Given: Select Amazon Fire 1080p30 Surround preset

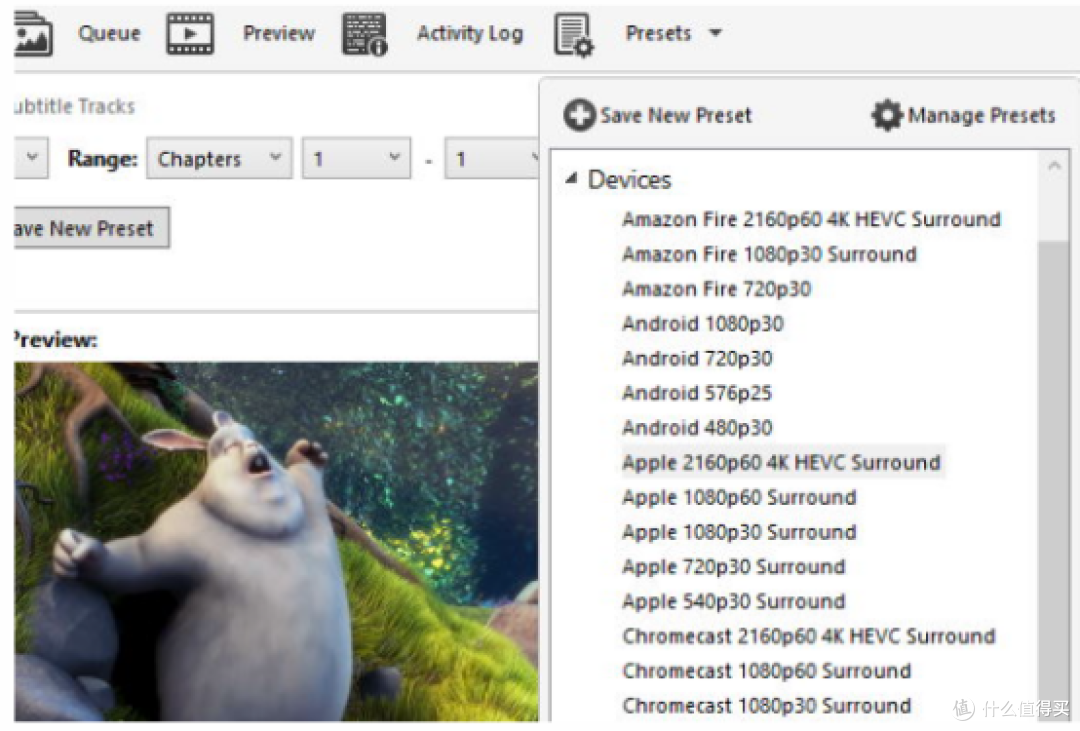Looking at the screenshot, I should point(769,254).
